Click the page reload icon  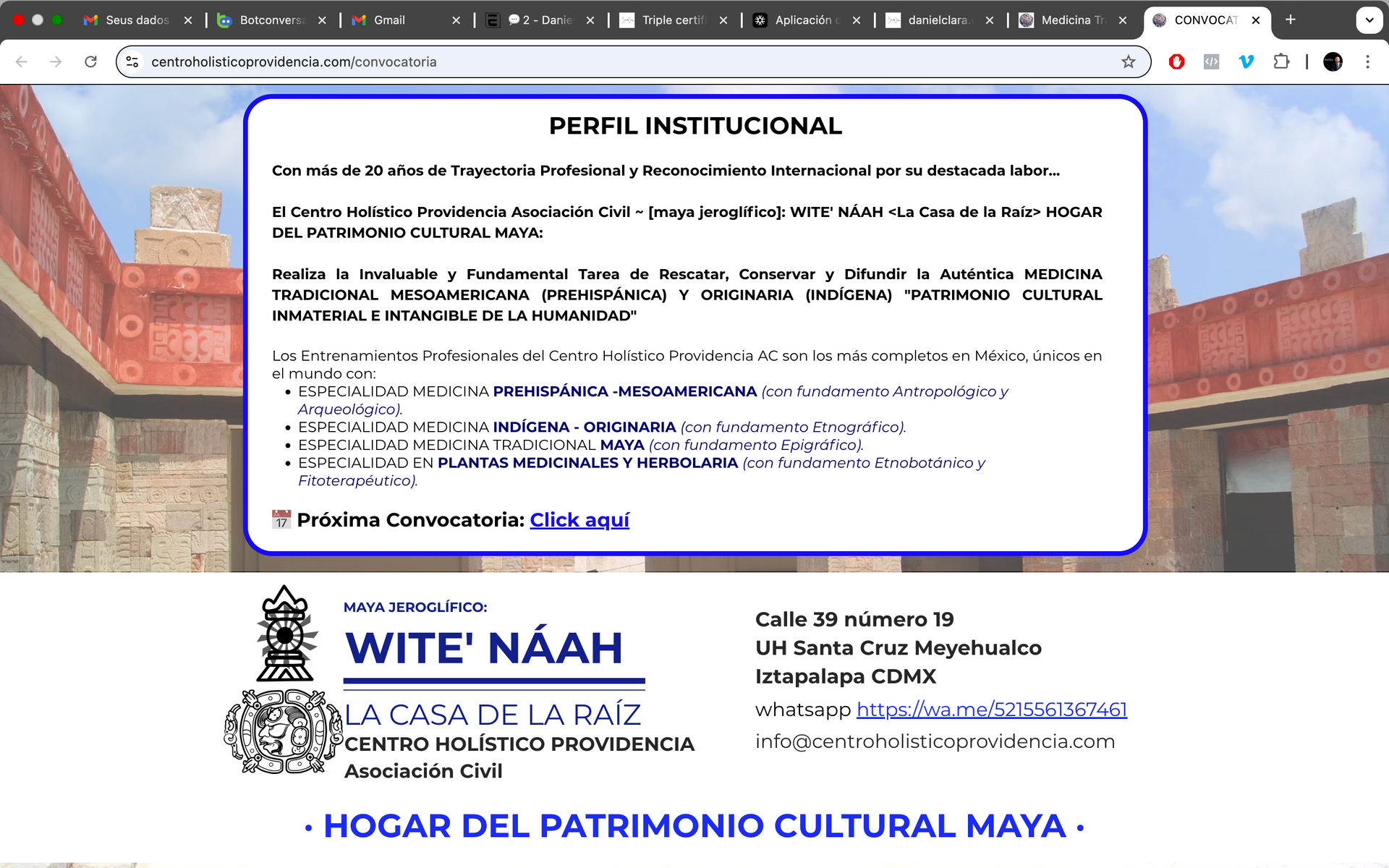90,61
